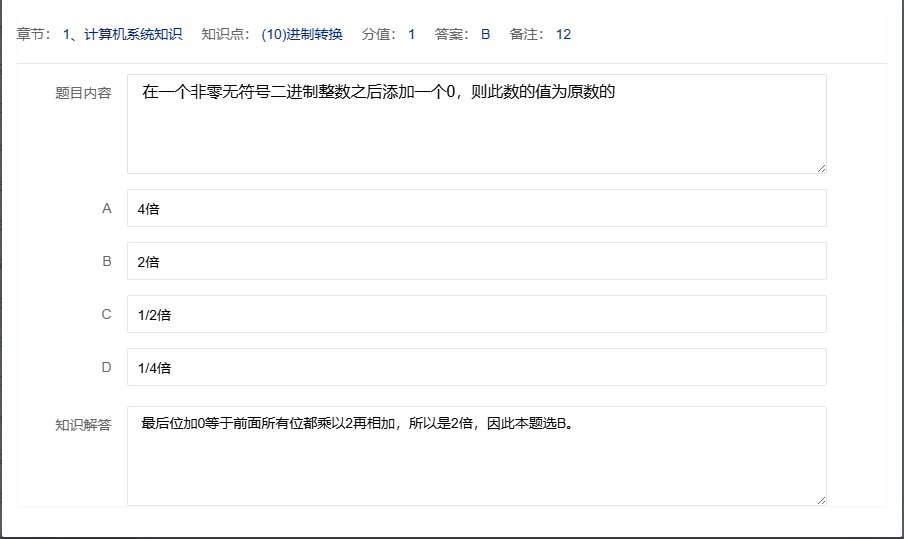Select option C field containing 1/2倍
Image resolution: width=904 pixels, height=539 pixels.
coord(476,314)
